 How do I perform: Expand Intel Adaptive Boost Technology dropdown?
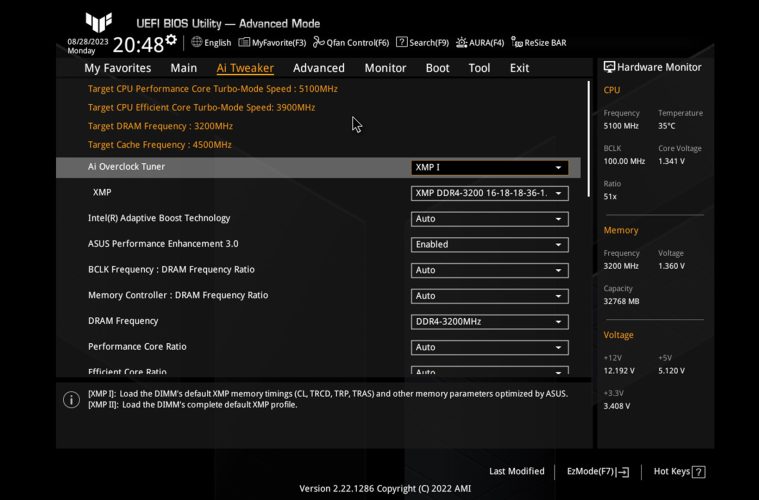tap(489, 219)
